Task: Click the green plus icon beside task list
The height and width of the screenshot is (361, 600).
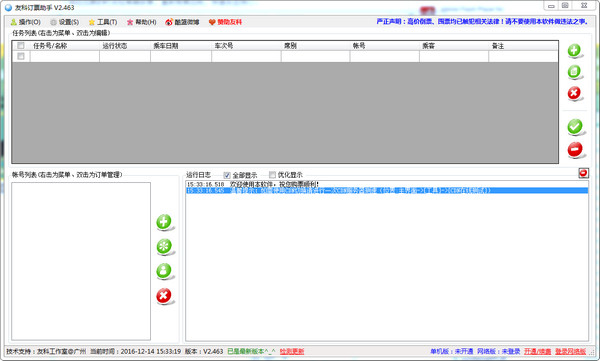Action: coord(574,51)
